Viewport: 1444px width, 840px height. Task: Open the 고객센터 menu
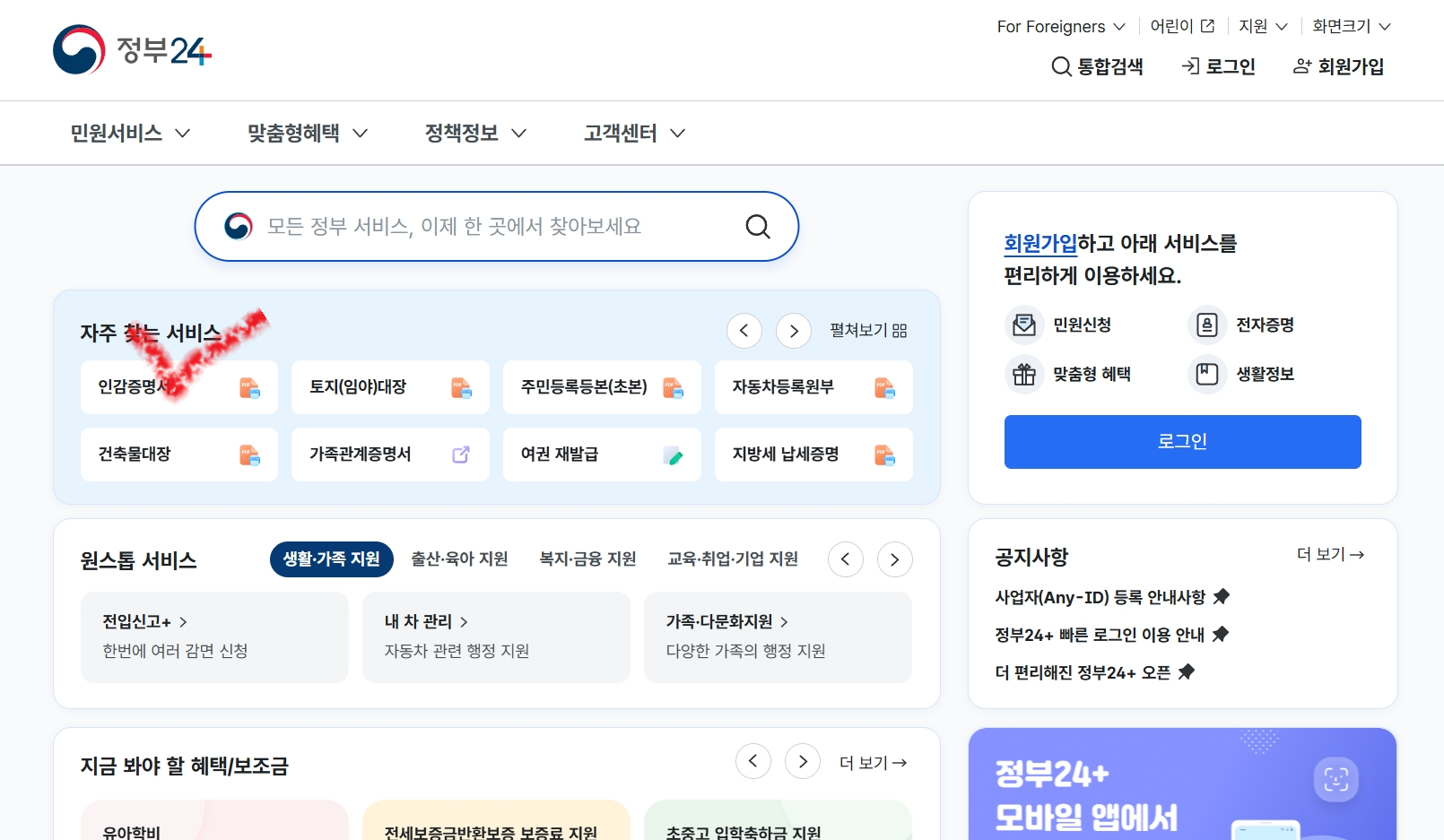[x=635, y=133]
